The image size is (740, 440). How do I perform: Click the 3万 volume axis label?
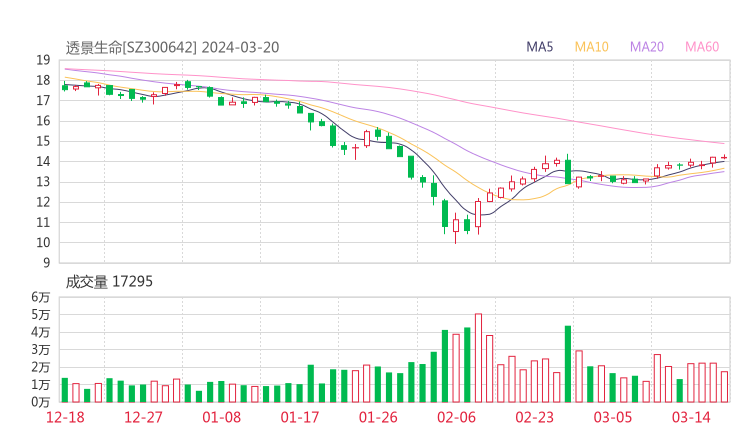coord(41,350)
